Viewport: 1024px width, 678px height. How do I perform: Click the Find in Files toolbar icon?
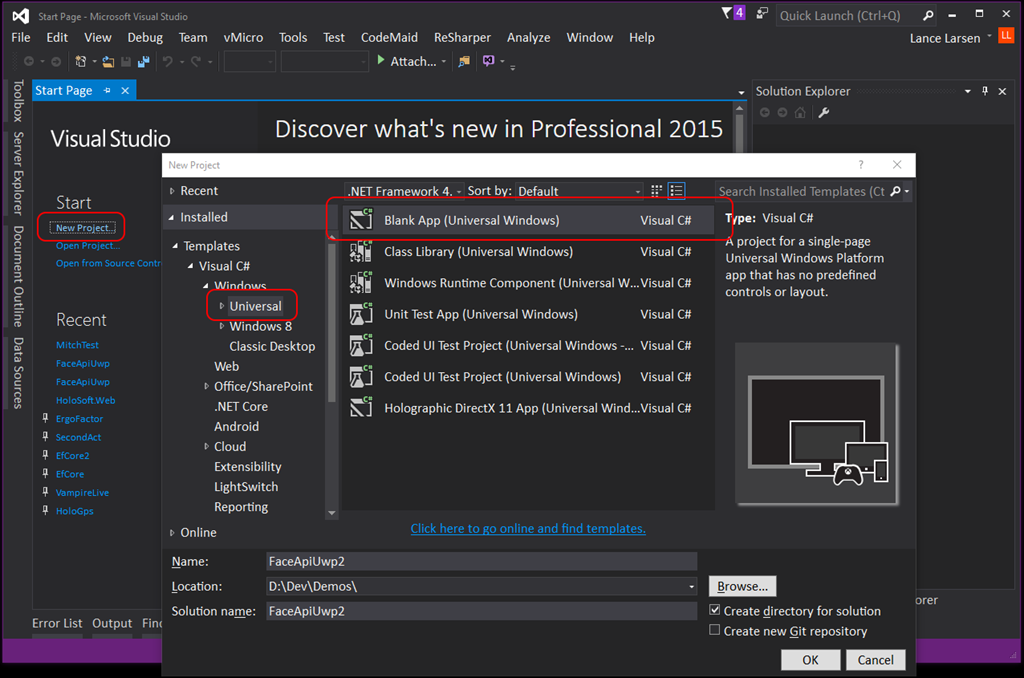464,61
